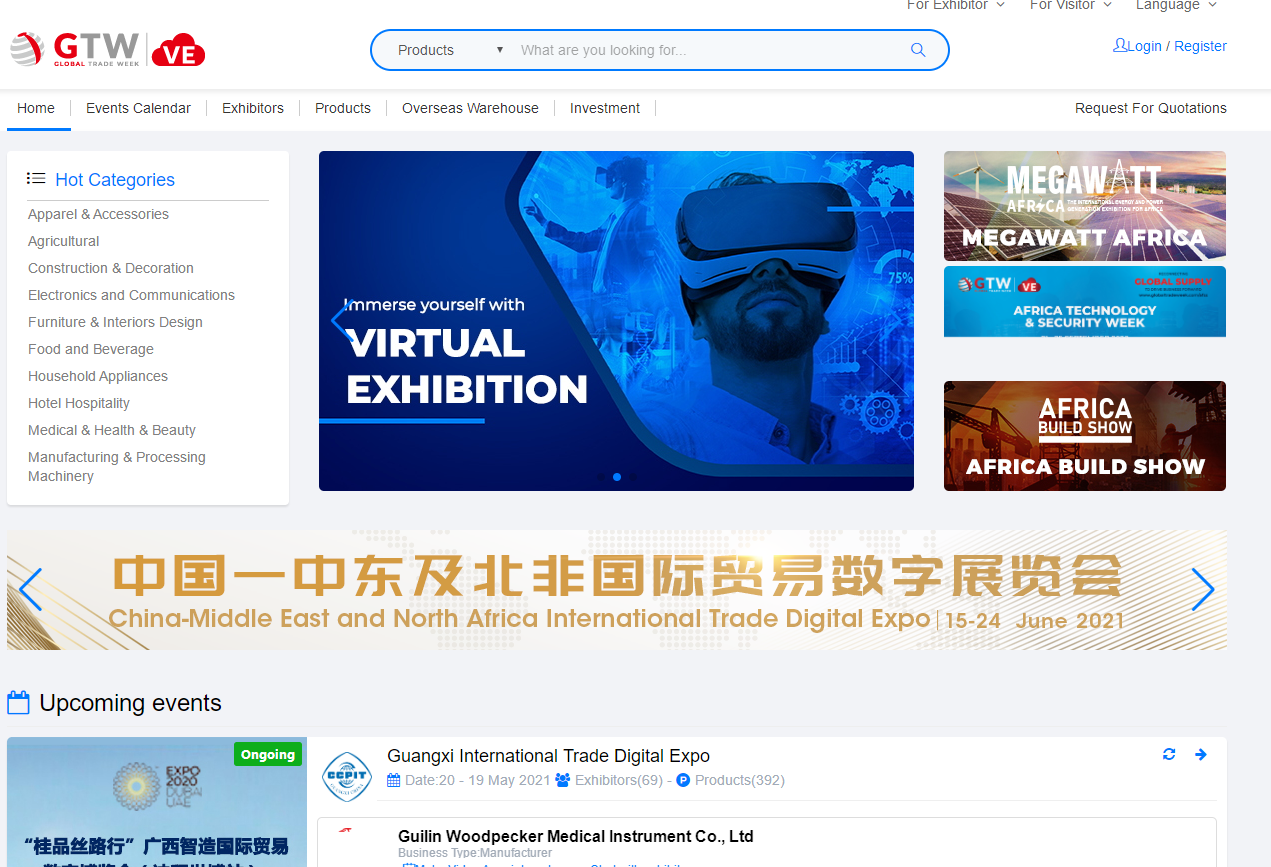
Task: Open the Megawatt Africa banner
Action: (1085, 206)
